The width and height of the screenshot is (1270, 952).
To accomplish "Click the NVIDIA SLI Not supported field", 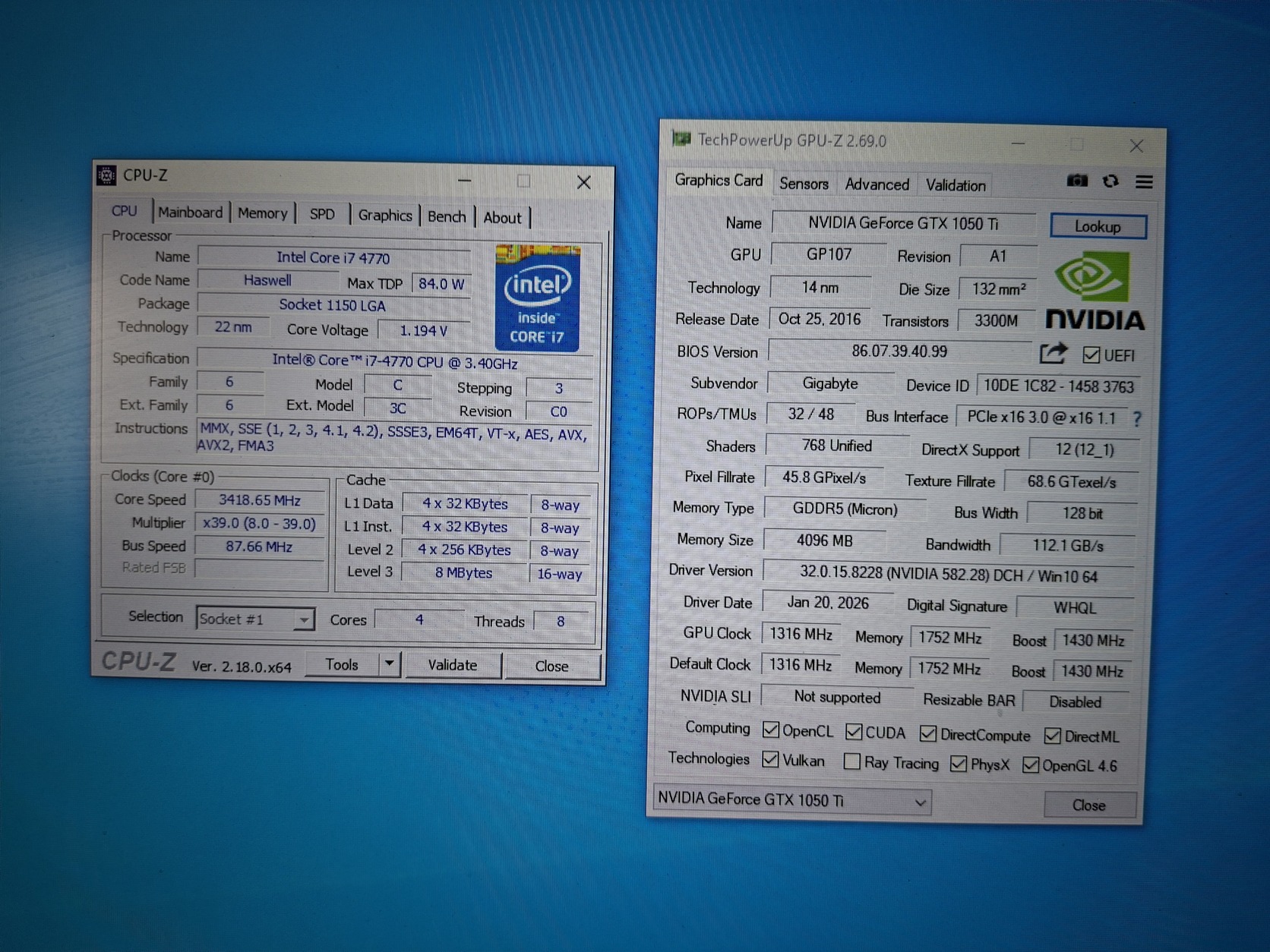I will pos(837,696).
